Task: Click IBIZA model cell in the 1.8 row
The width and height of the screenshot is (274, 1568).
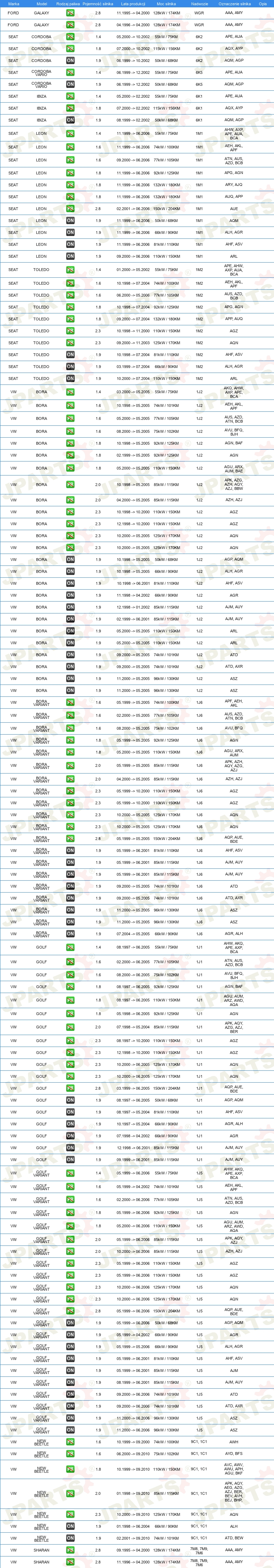Action: (41, 108)
